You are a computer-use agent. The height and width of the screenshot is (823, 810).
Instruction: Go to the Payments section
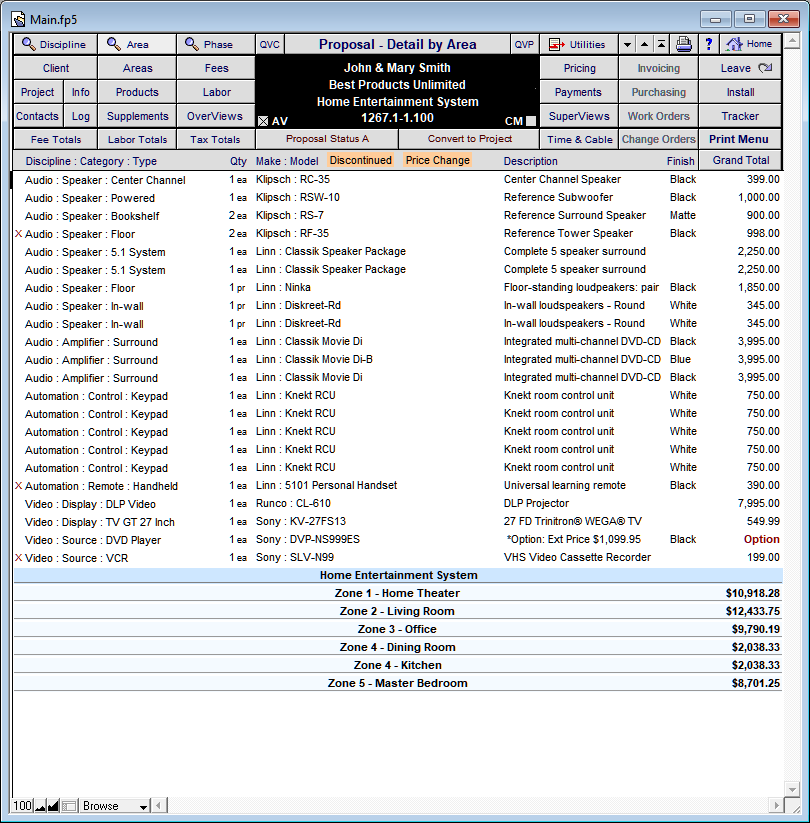[x=579, y=92]
